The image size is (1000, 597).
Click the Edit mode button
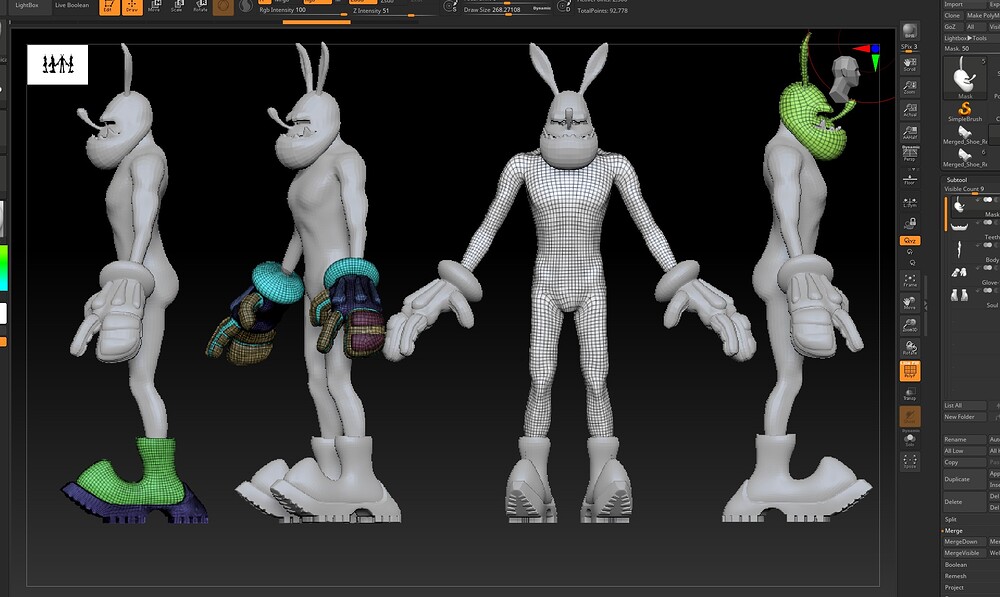[110, 7]
